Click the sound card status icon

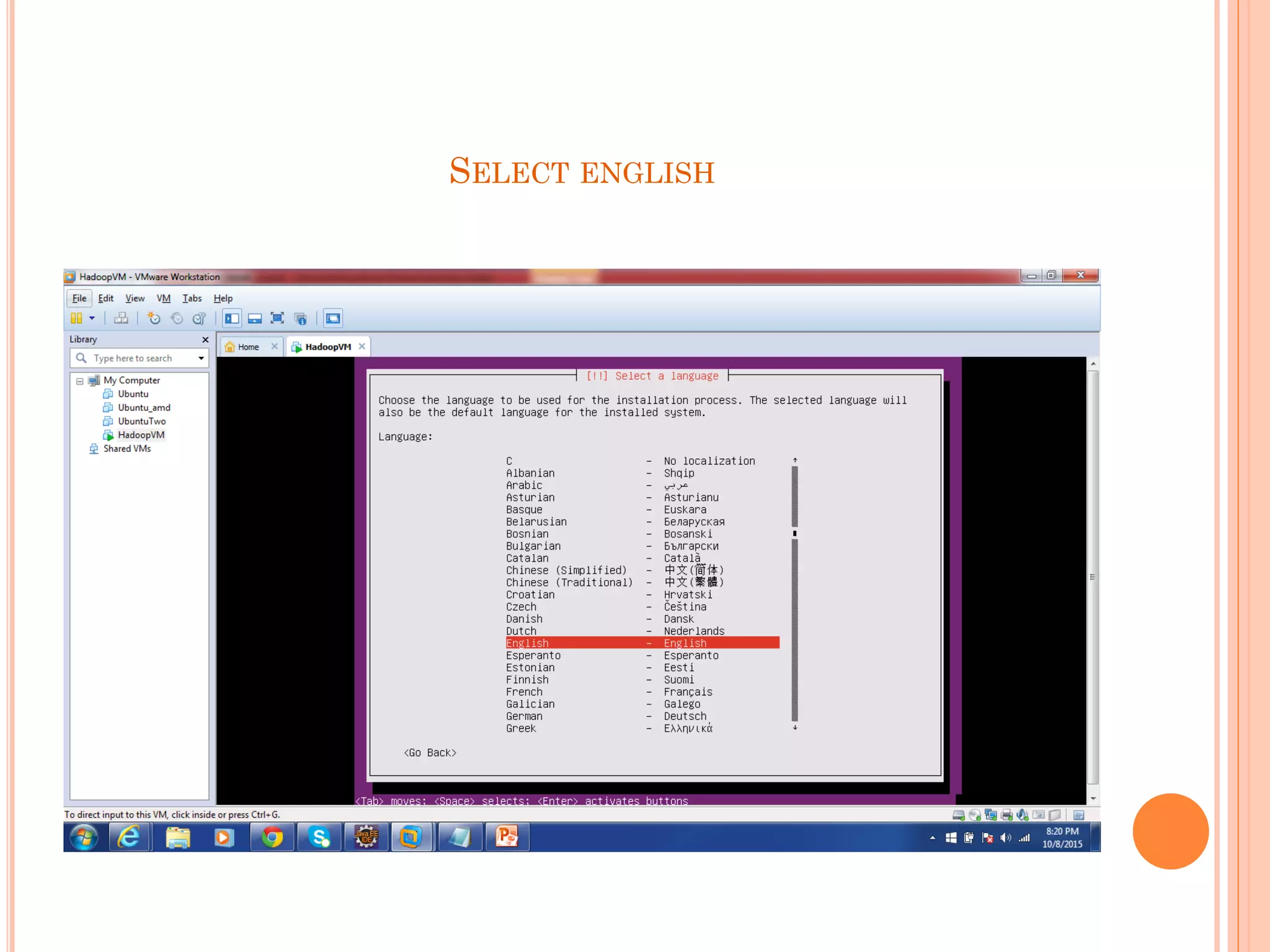[x=1023, y=815]
